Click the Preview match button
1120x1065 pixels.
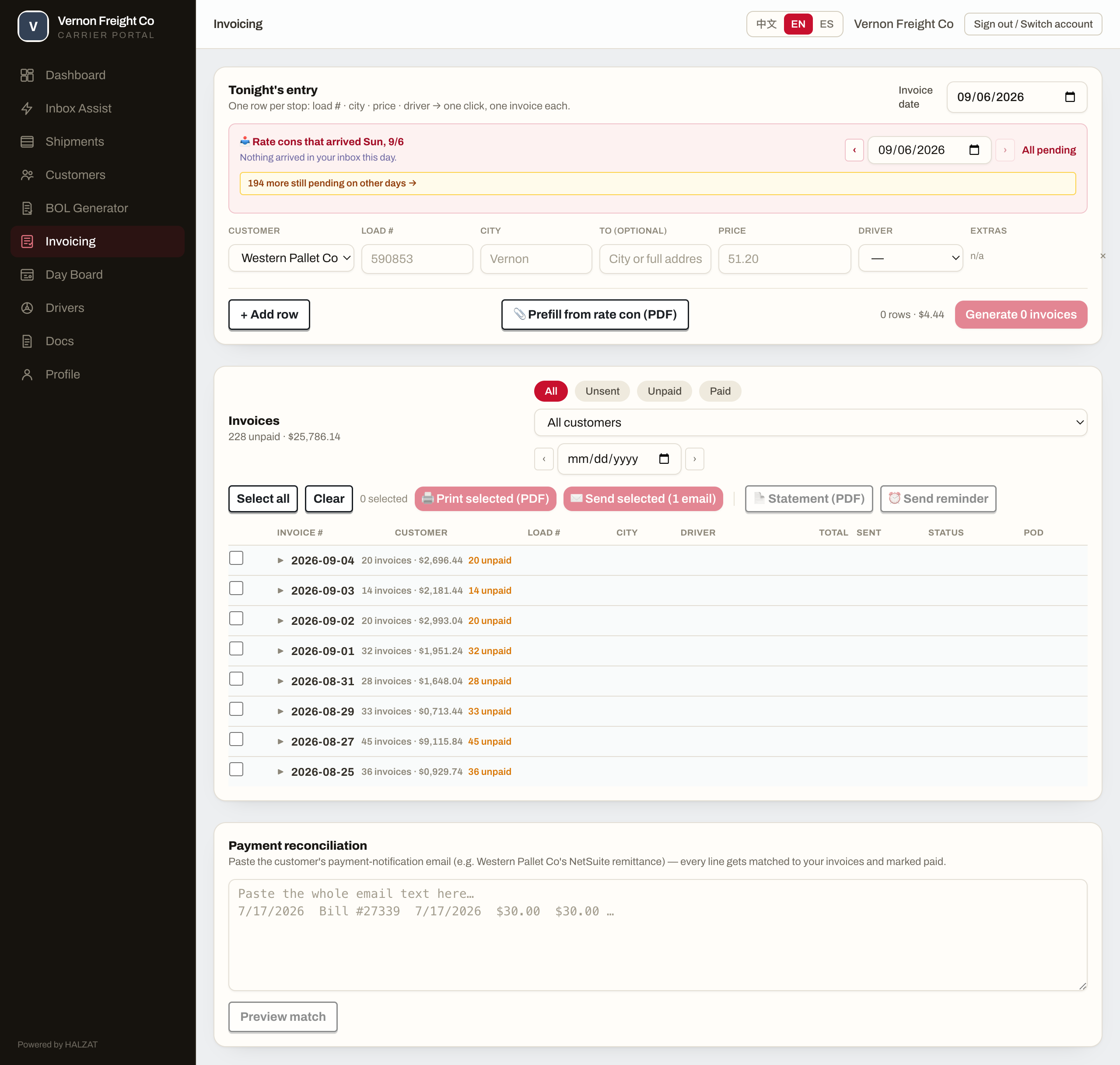pos(283,1016)
